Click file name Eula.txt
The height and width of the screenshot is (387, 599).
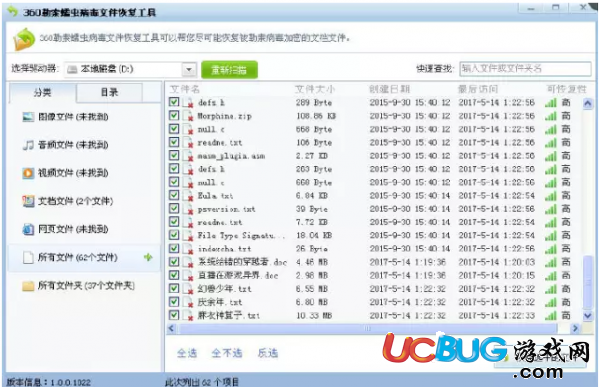(x=215, y=196)
